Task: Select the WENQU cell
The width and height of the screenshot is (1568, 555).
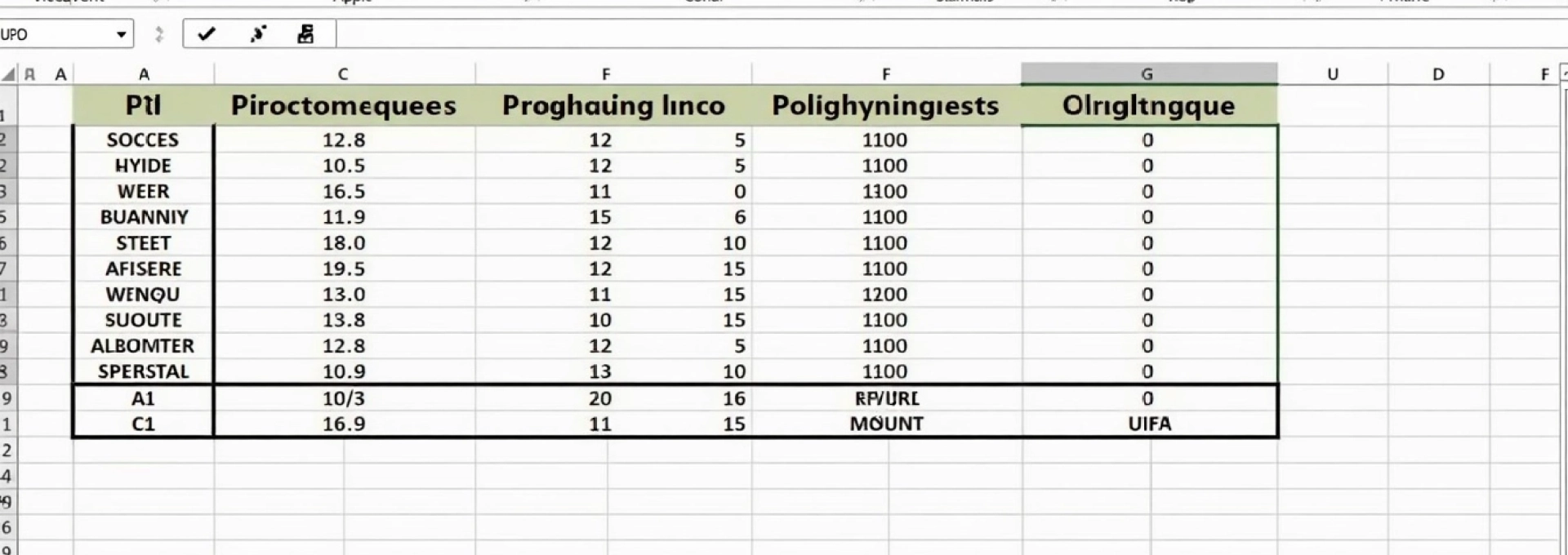Action: tap(144, 295)
